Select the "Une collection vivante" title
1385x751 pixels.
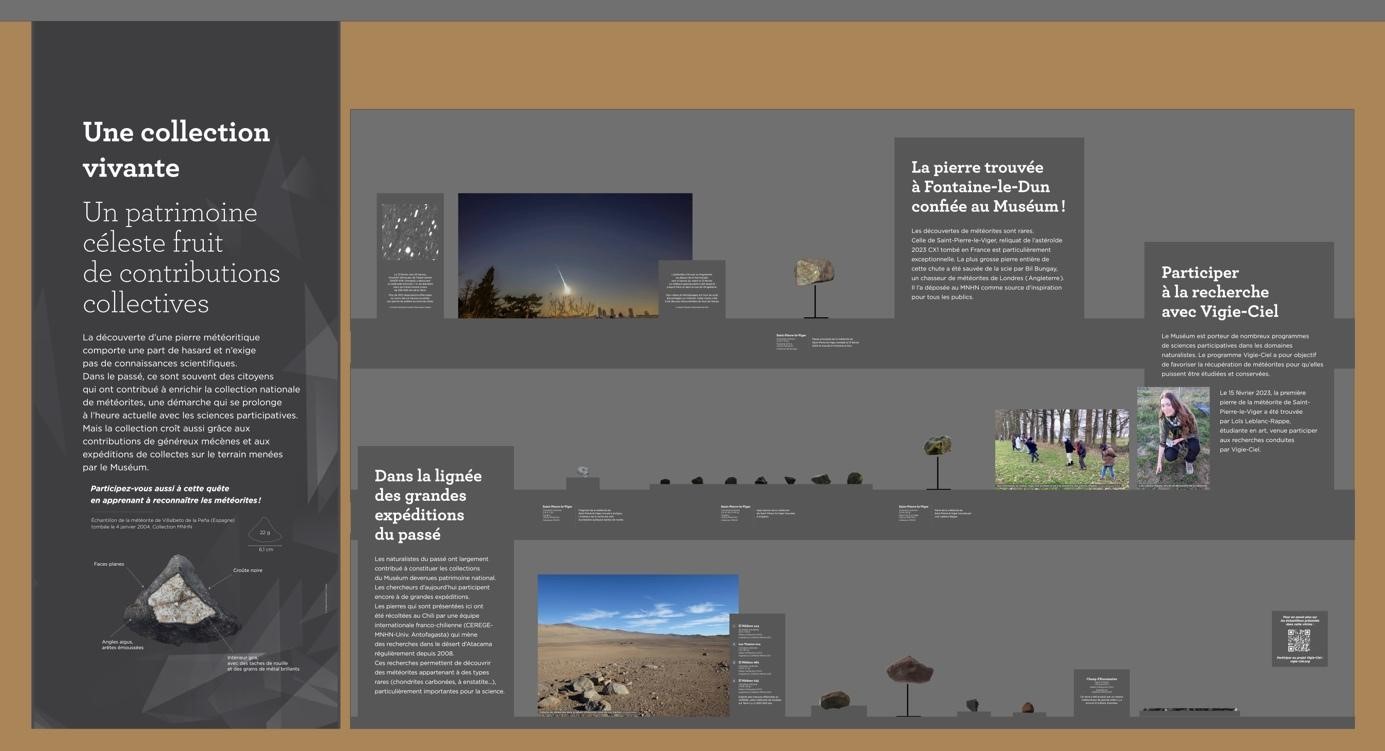coord(176,149)
